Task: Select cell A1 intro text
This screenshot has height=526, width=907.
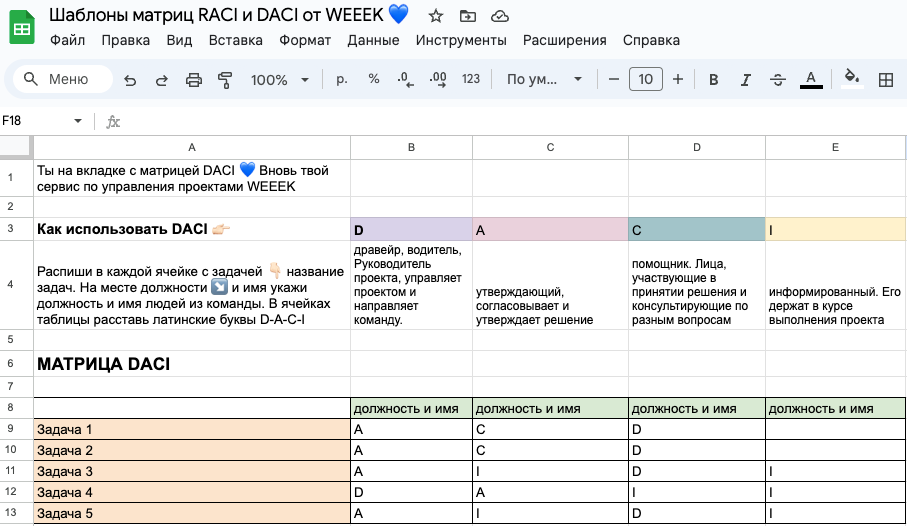Action: tap(191, 178)
